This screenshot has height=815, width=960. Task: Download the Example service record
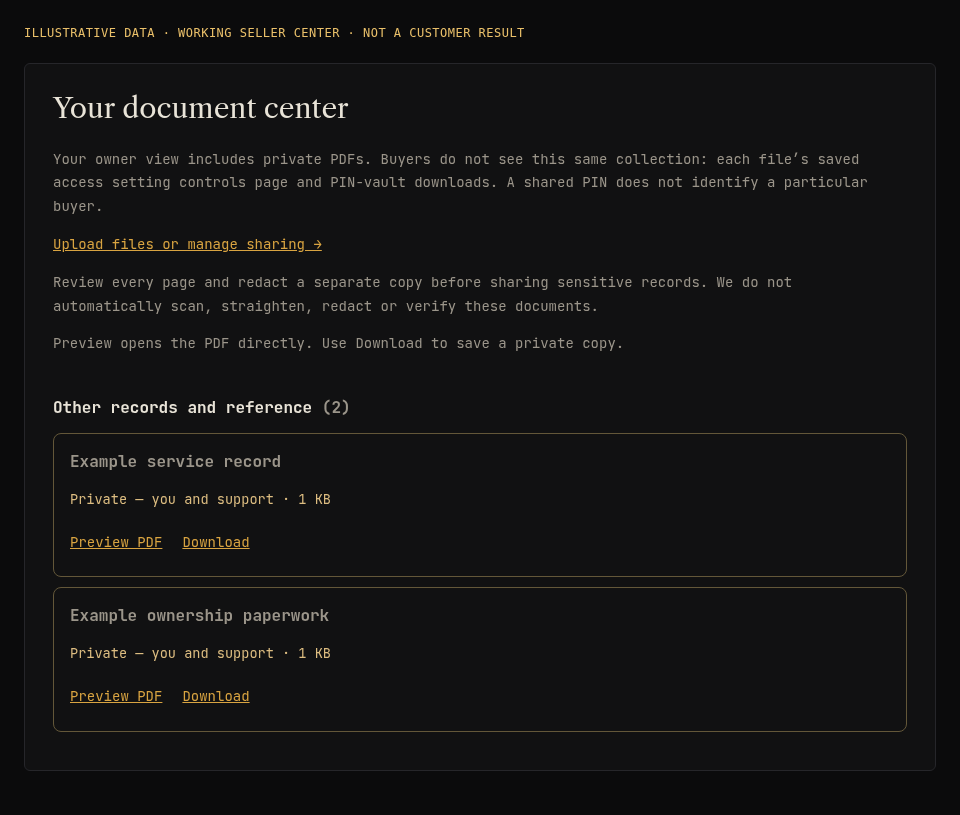(x=216, y=543)
